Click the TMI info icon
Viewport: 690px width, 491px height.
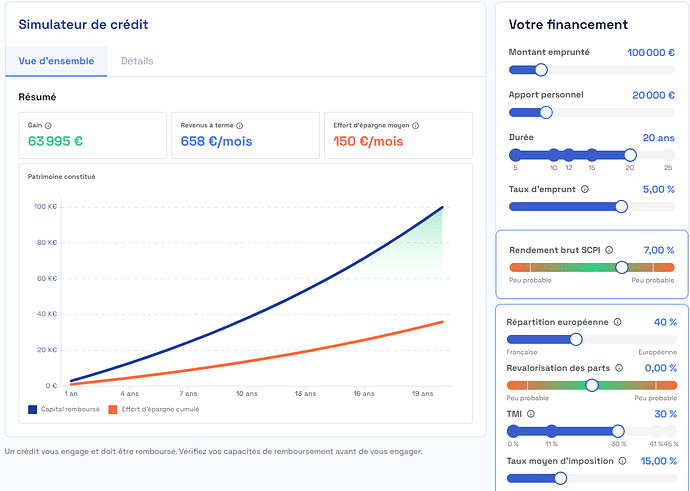point(531,414)
